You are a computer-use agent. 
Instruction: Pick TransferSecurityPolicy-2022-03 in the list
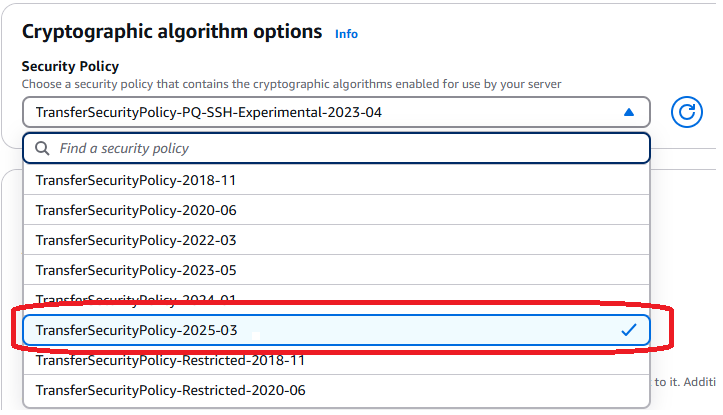135,241
